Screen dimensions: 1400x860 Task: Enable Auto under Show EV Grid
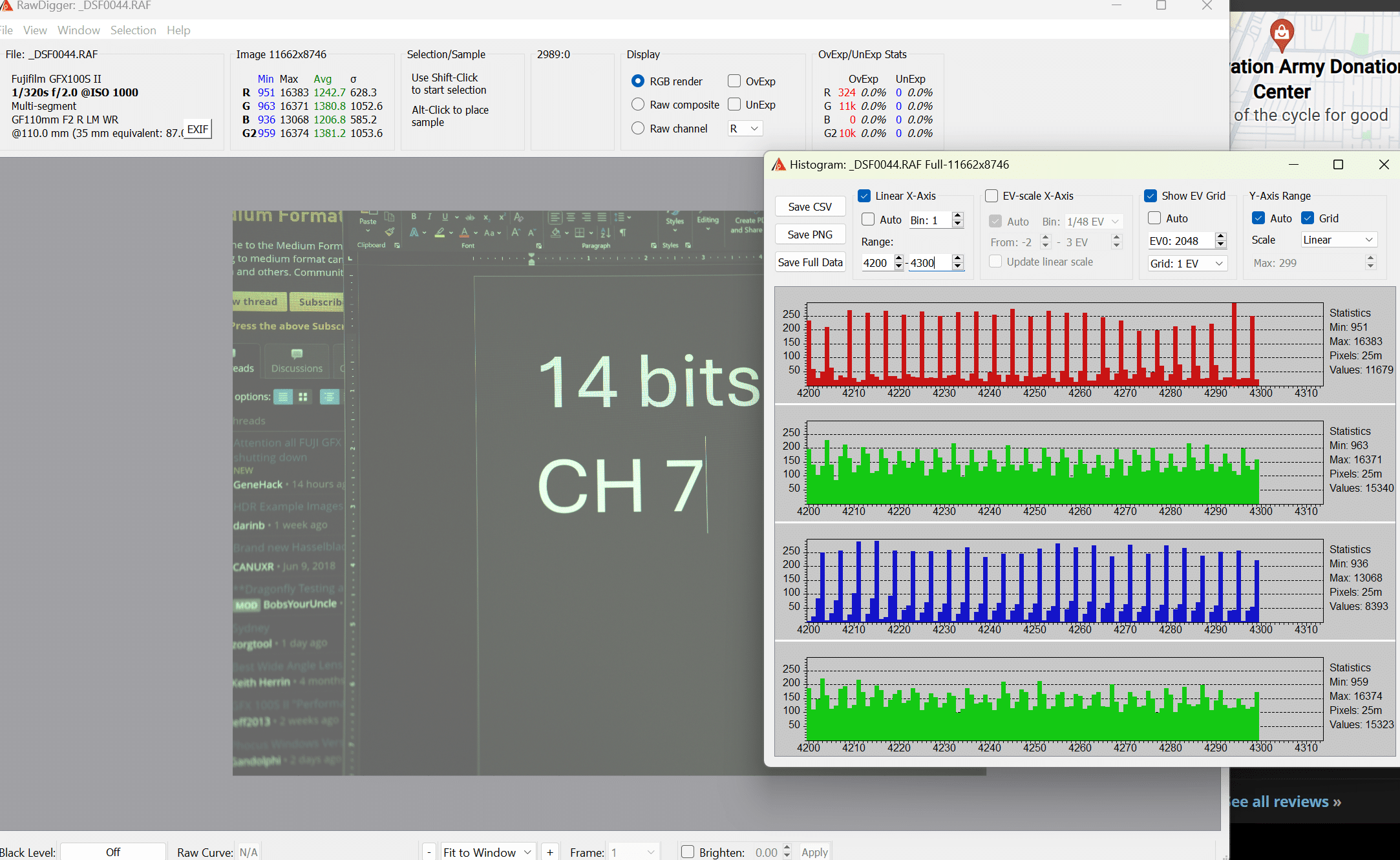click(x=1154, y=218)
